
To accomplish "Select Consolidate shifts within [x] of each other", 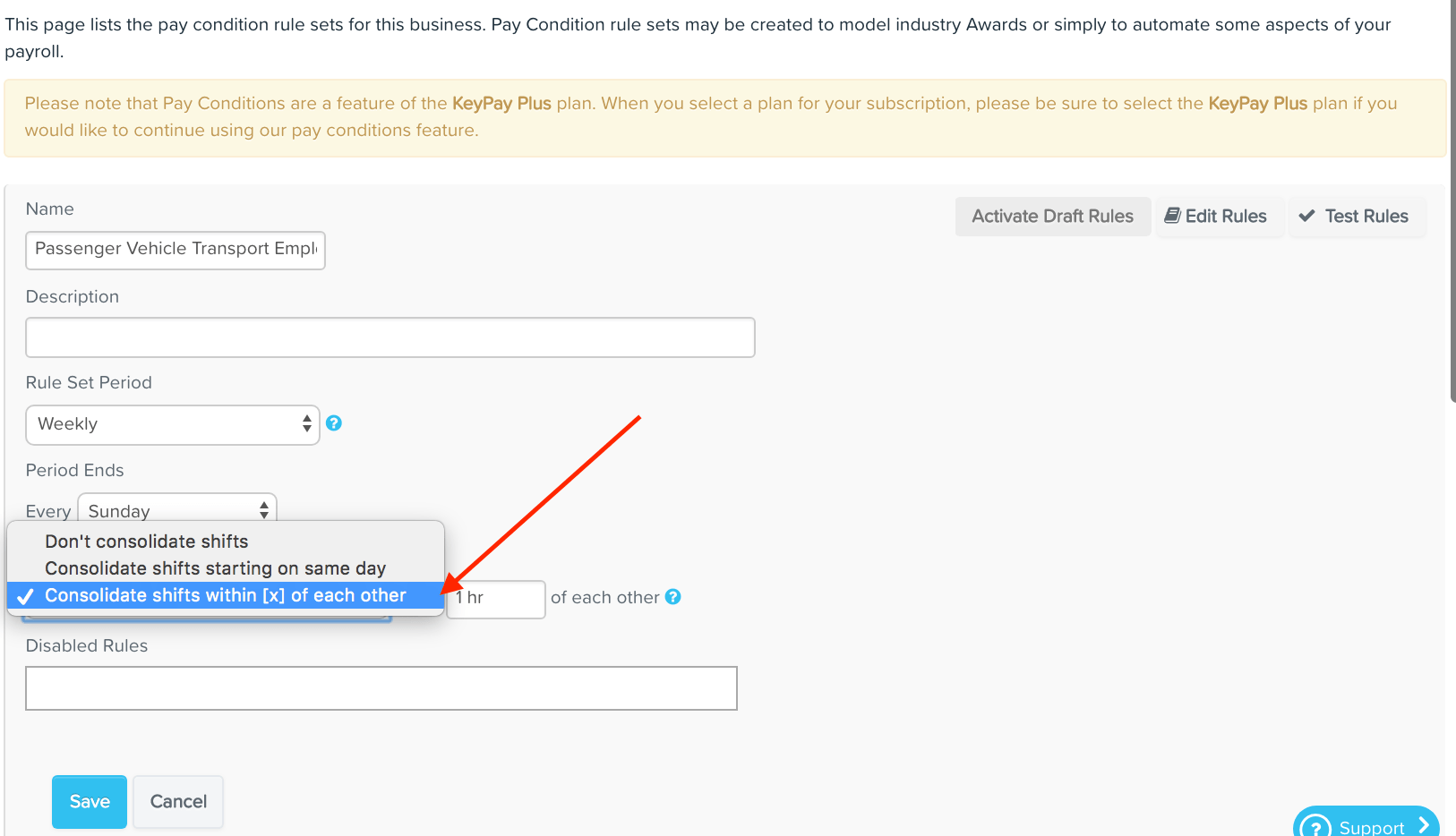I will click(x=226, y=595).
